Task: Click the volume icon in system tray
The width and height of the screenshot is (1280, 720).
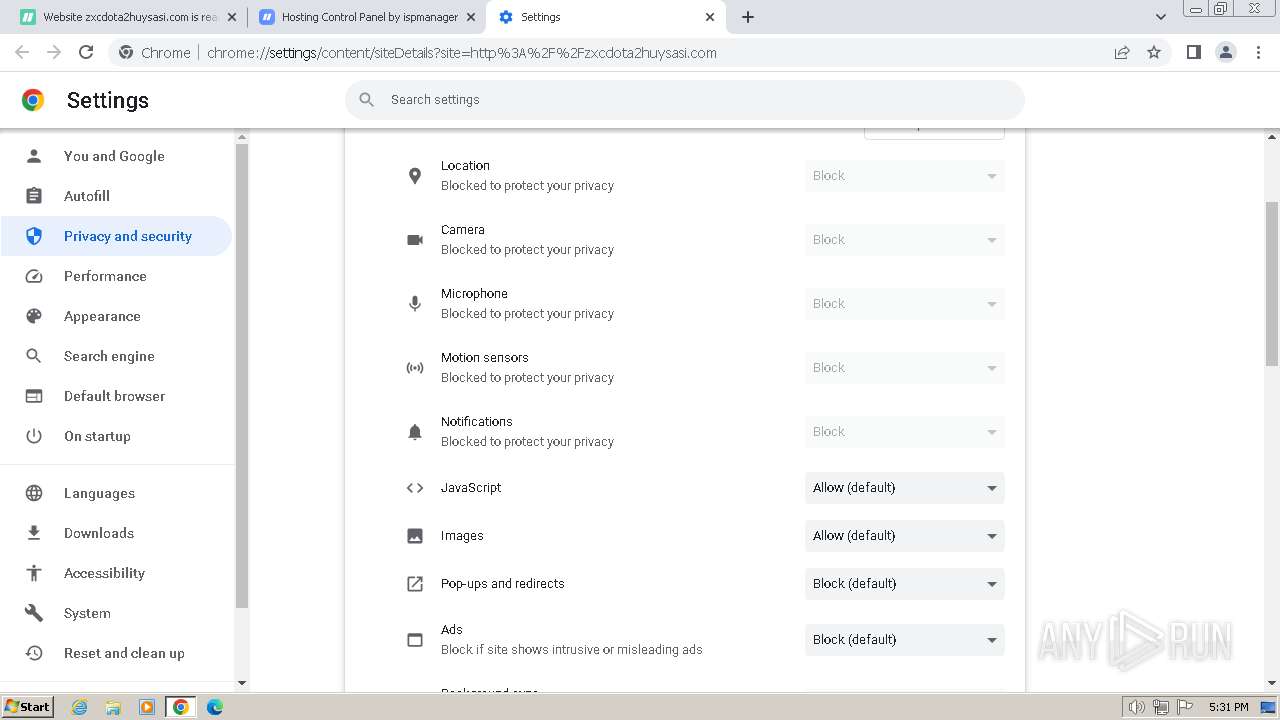Action: tap(1137, 707)
